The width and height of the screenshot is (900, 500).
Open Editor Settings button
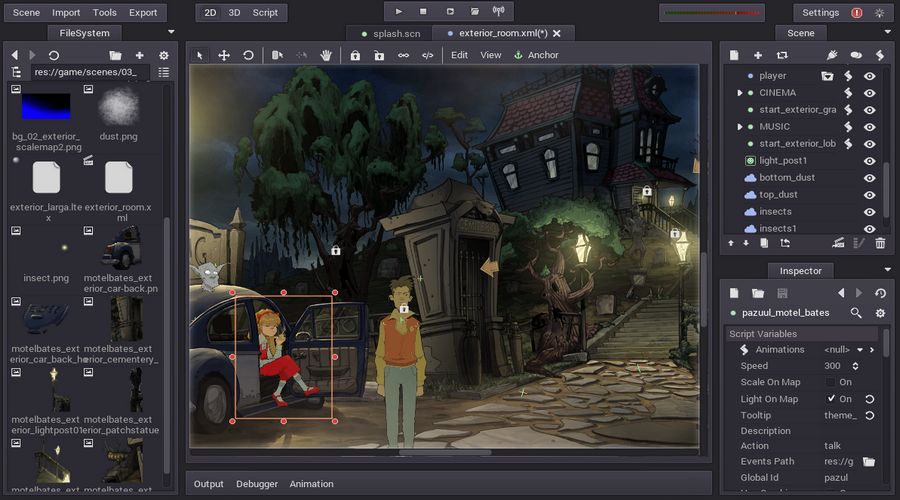click(820, 13)
